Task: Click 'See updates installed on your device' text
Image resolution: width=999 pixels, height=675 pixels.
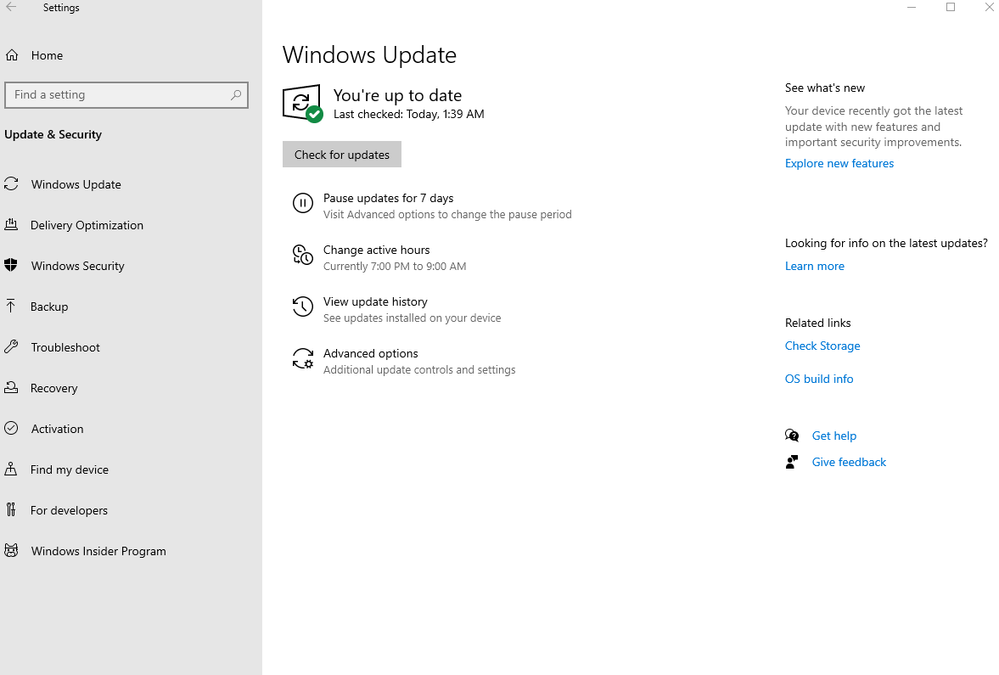Action: [x=412, y=318]
